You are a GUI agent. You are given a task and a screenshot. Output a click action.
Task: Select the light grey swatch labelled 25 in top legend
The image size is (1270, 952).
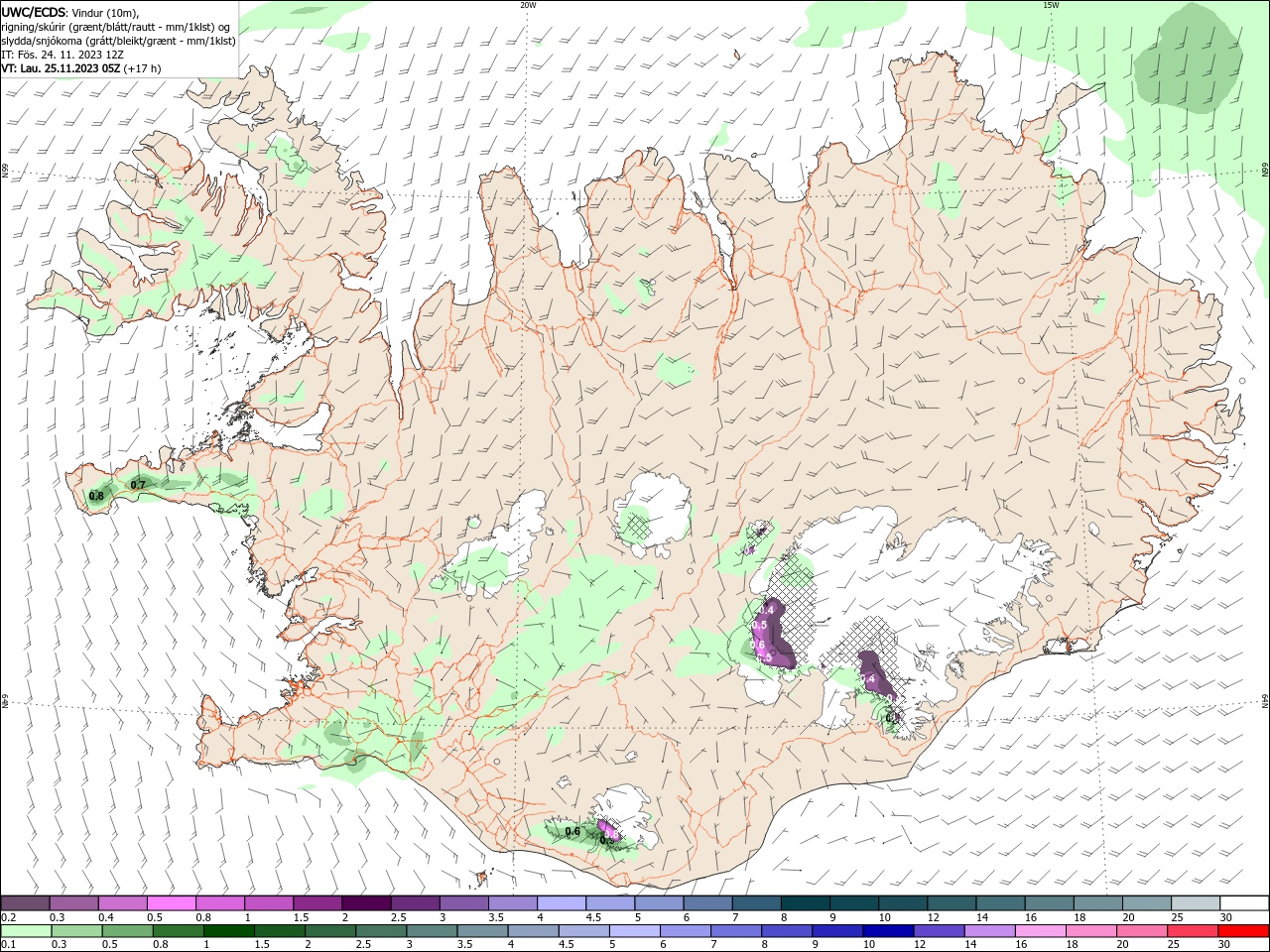pos(1195,903)
